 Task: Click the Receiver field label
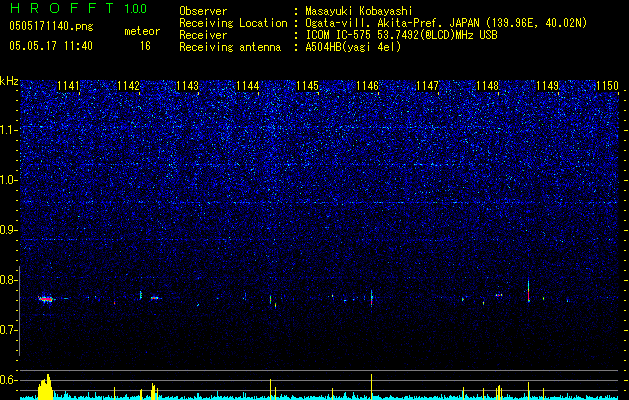[x=203, y=35]
